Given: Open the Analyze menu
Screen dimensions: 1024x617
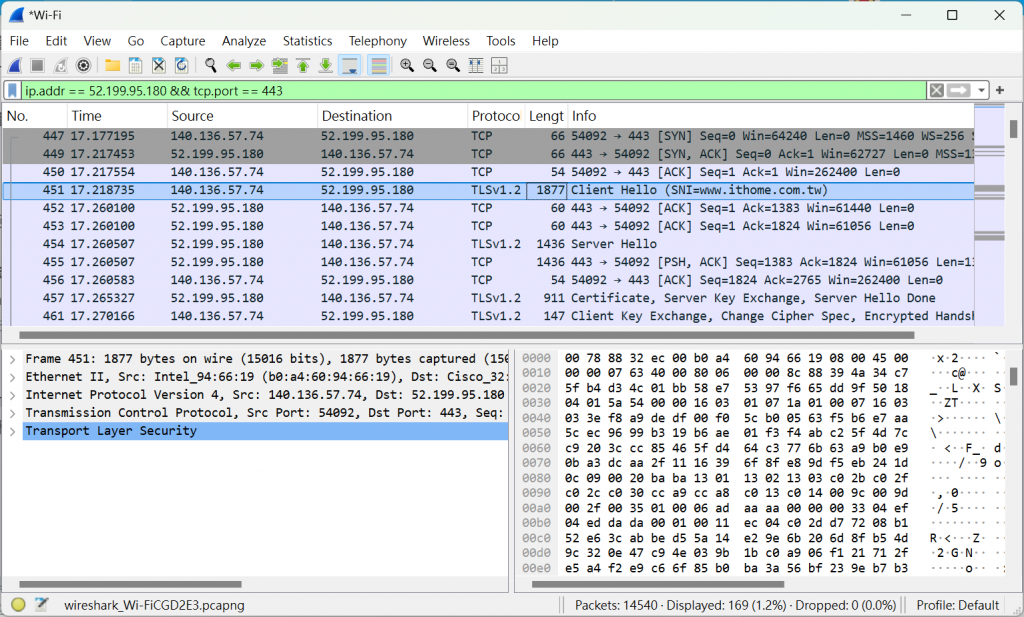Looking at the screenshot, I should click(244, 40).
